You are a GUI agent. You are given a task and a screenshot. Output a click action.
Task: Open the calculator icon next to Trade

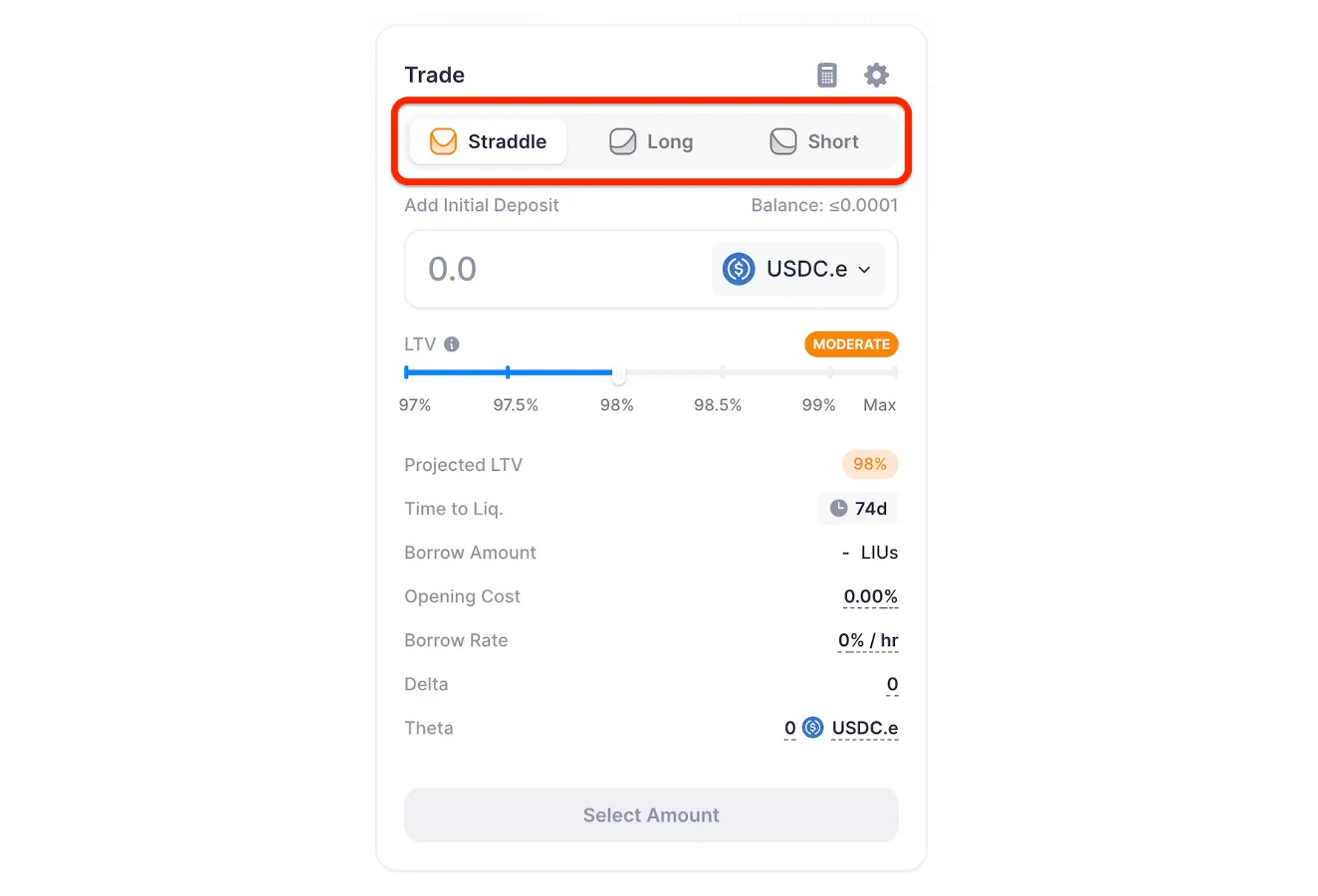click(827, 75)
